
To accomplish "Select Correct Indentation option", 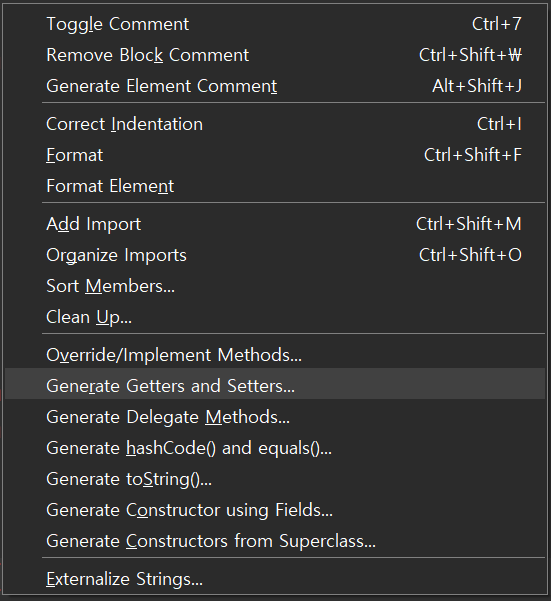I will [275, 124].
